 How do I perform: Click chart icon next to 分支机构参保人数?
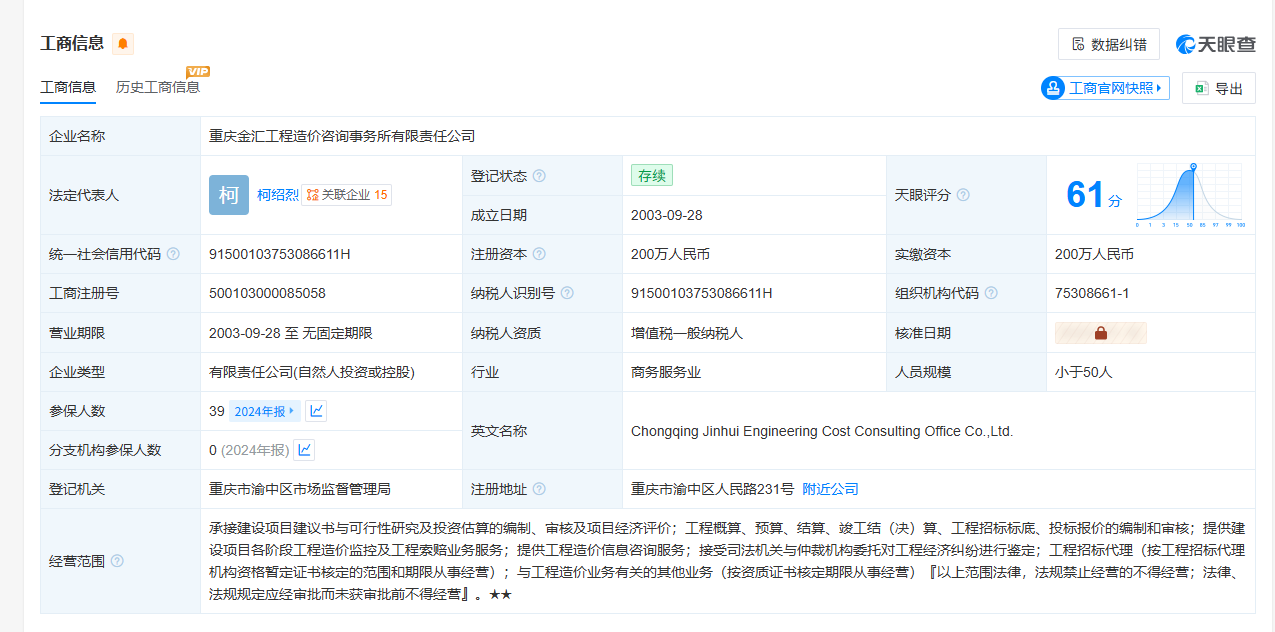coord(304,450)
